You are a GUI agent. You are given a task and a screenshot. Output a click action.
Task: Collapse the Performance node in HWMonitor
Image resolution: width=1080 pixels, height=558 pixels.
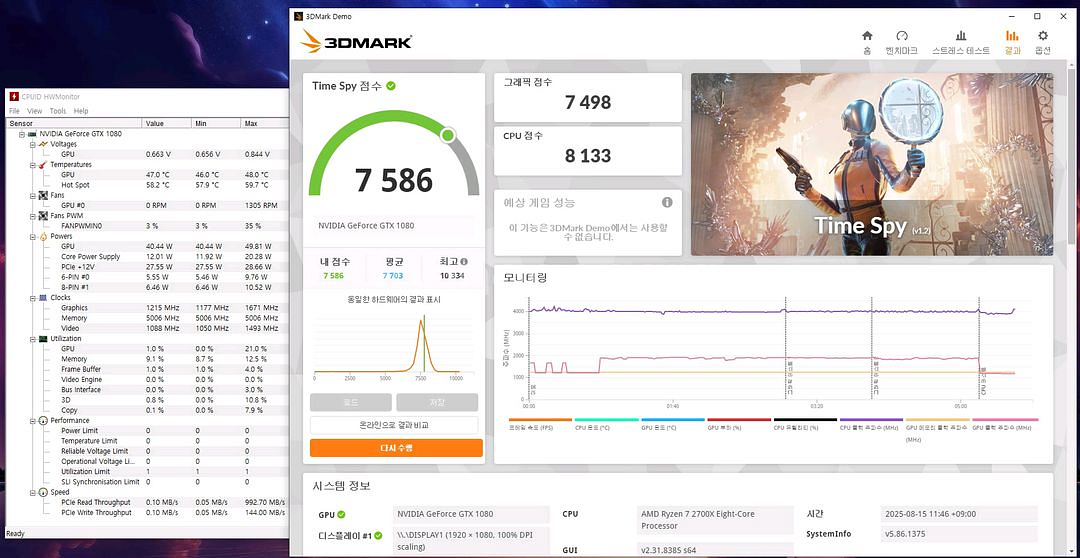pyautogui.click(x=32, y=420)
